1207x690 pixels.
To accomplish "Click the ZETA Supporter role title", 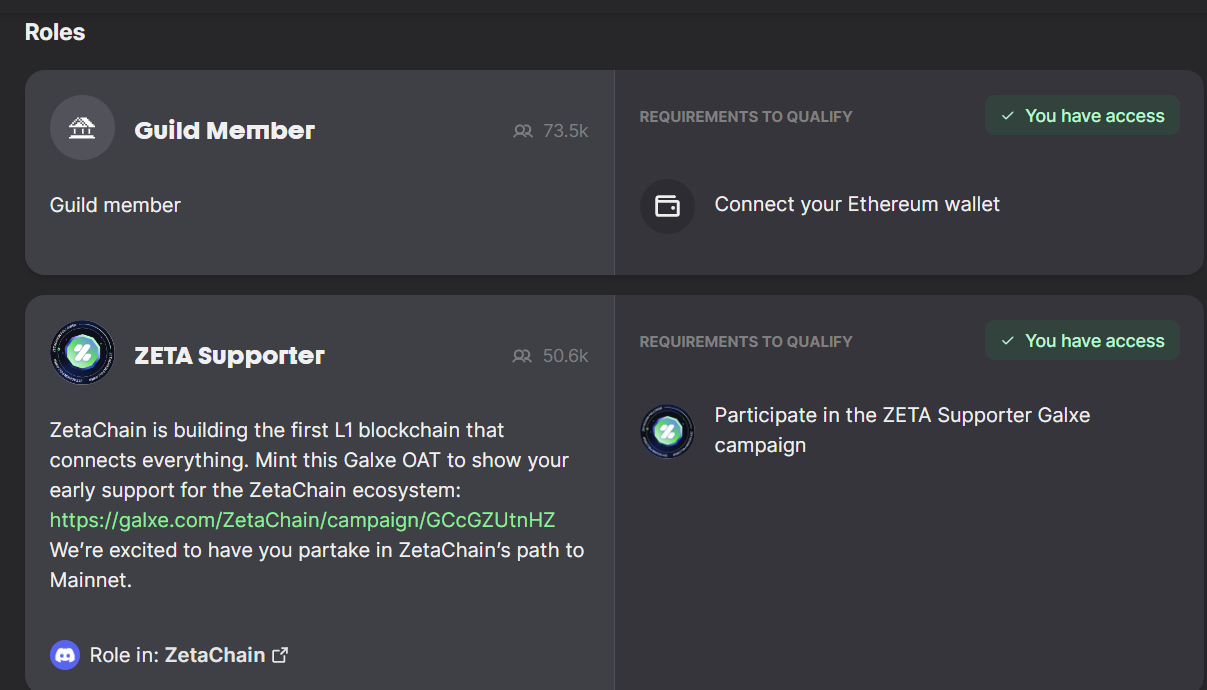I will pyautogui.click(x=230, y=356).
